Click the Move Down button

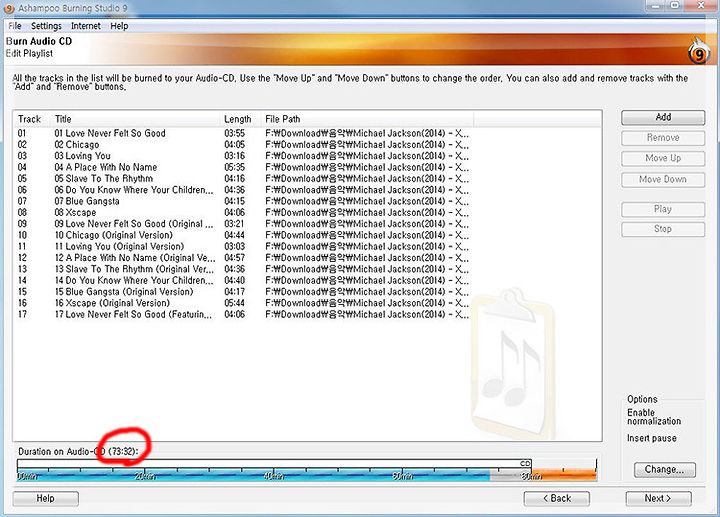click(663, 180)
